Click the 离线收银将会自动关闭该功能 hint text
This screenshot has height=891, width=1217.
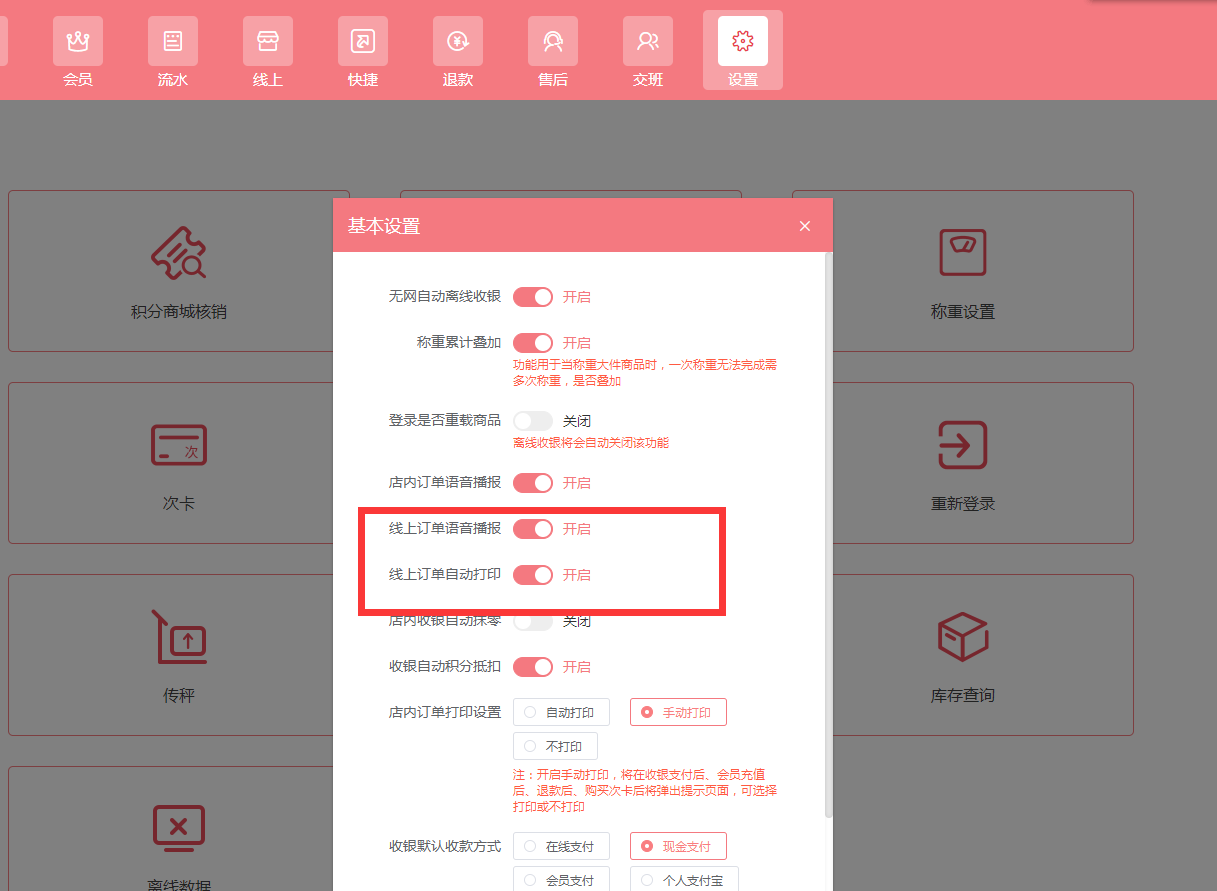point(591,443)
